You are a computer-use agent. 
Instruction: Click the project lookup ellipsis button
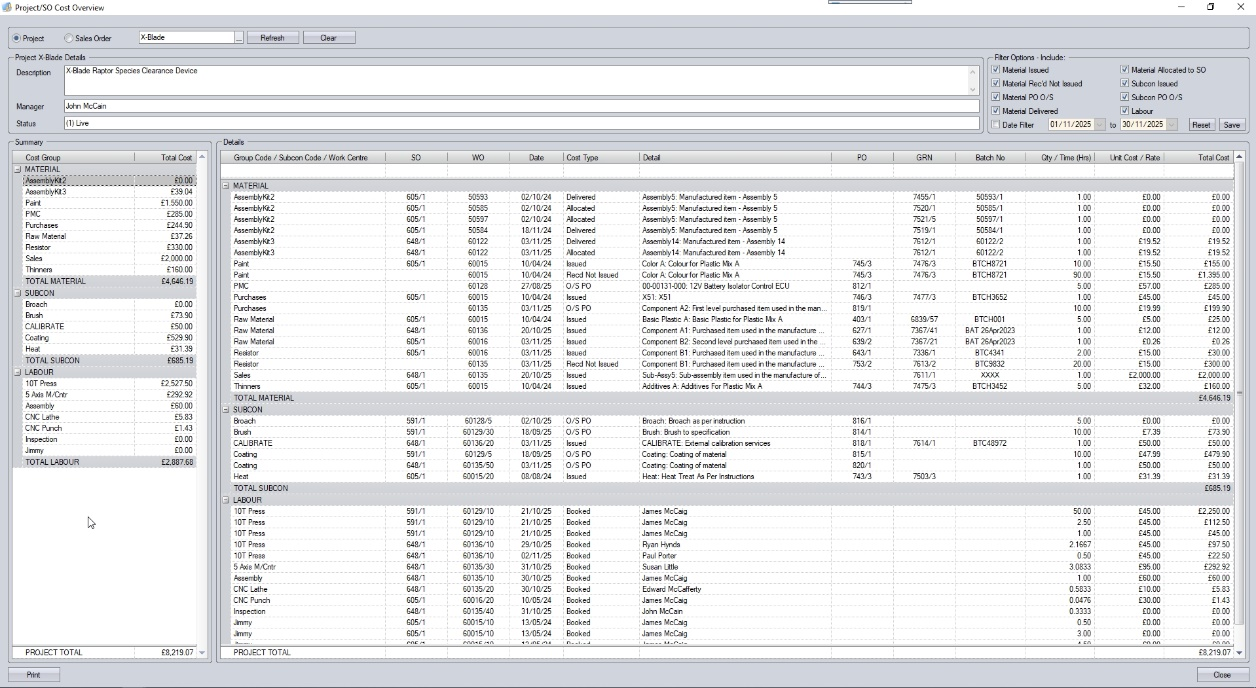[239, 38]
